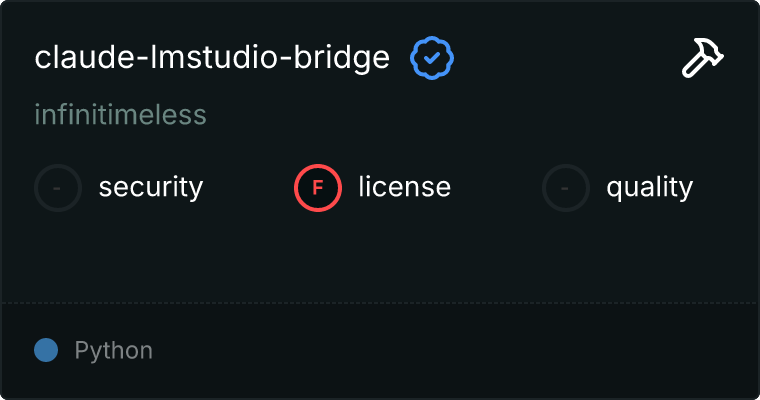Viewport: 760px width, 400px height.
Task: Click the checkmark inside the verified badge
Action: (432, 59)
